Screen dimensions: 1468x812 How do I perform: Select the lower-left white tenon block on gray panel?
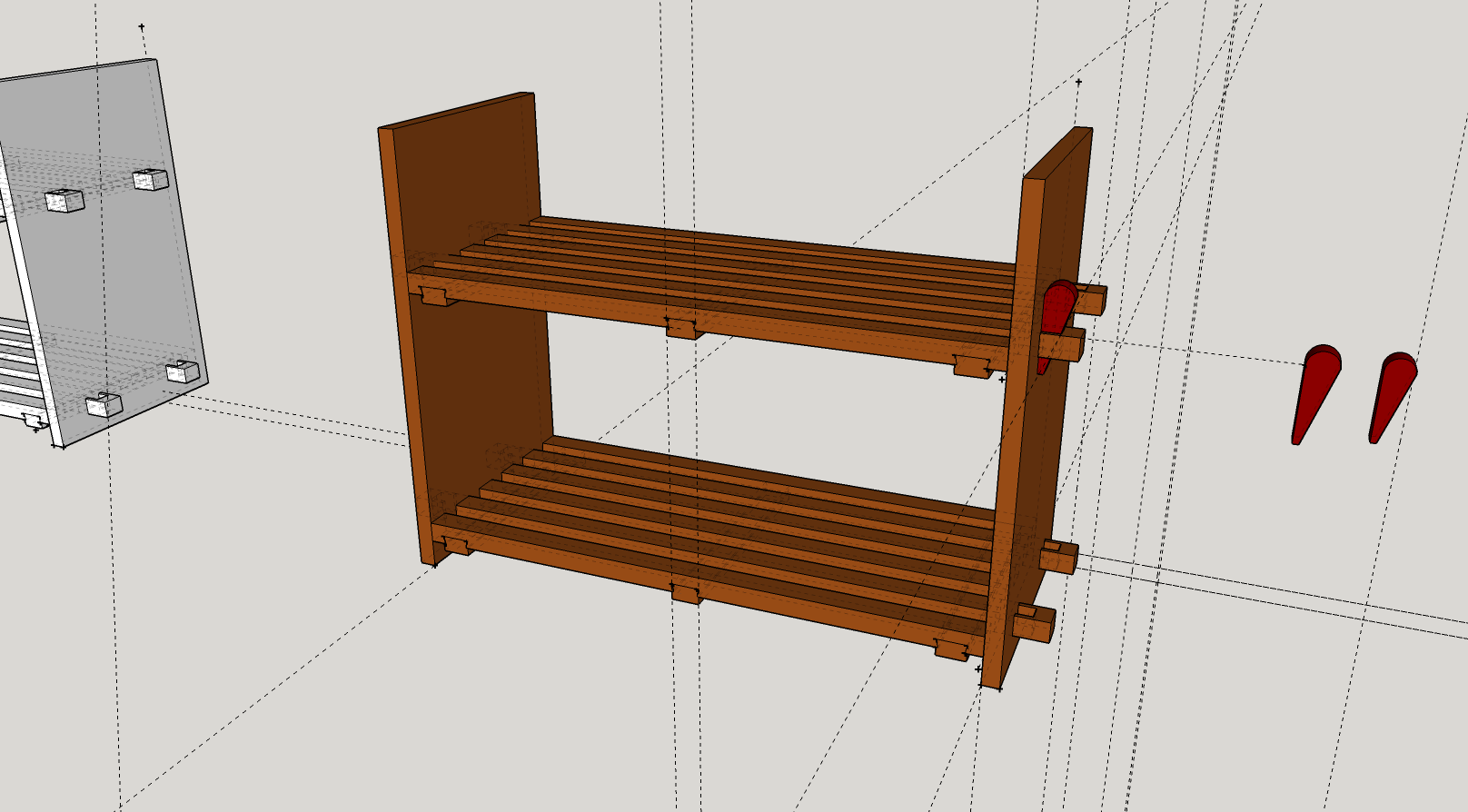pos(104,405)
